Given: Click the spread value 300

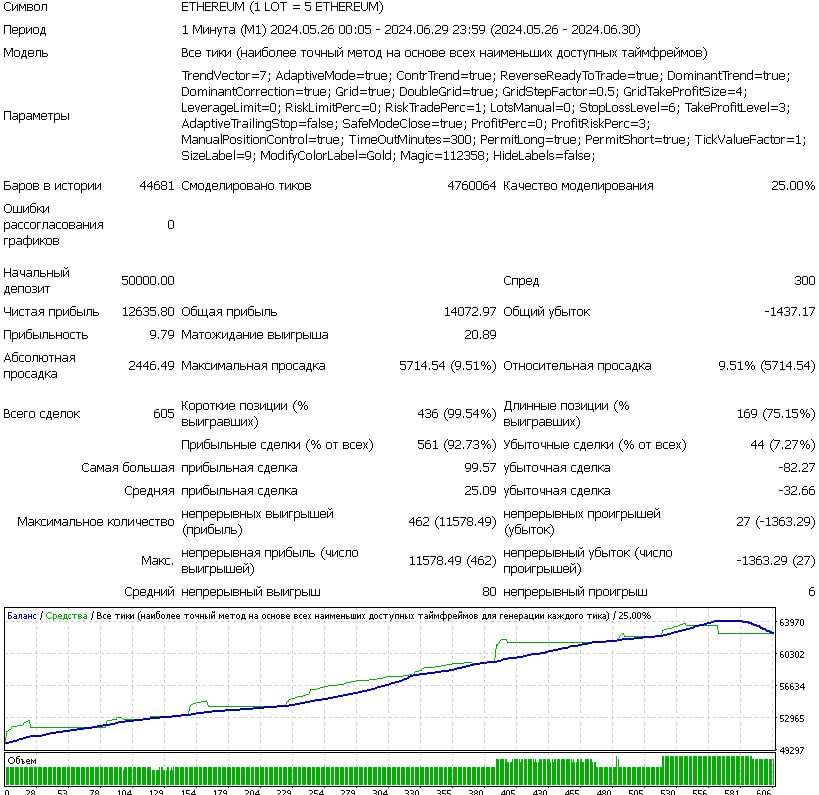Looking at the screenshot, I should (804, 280).
